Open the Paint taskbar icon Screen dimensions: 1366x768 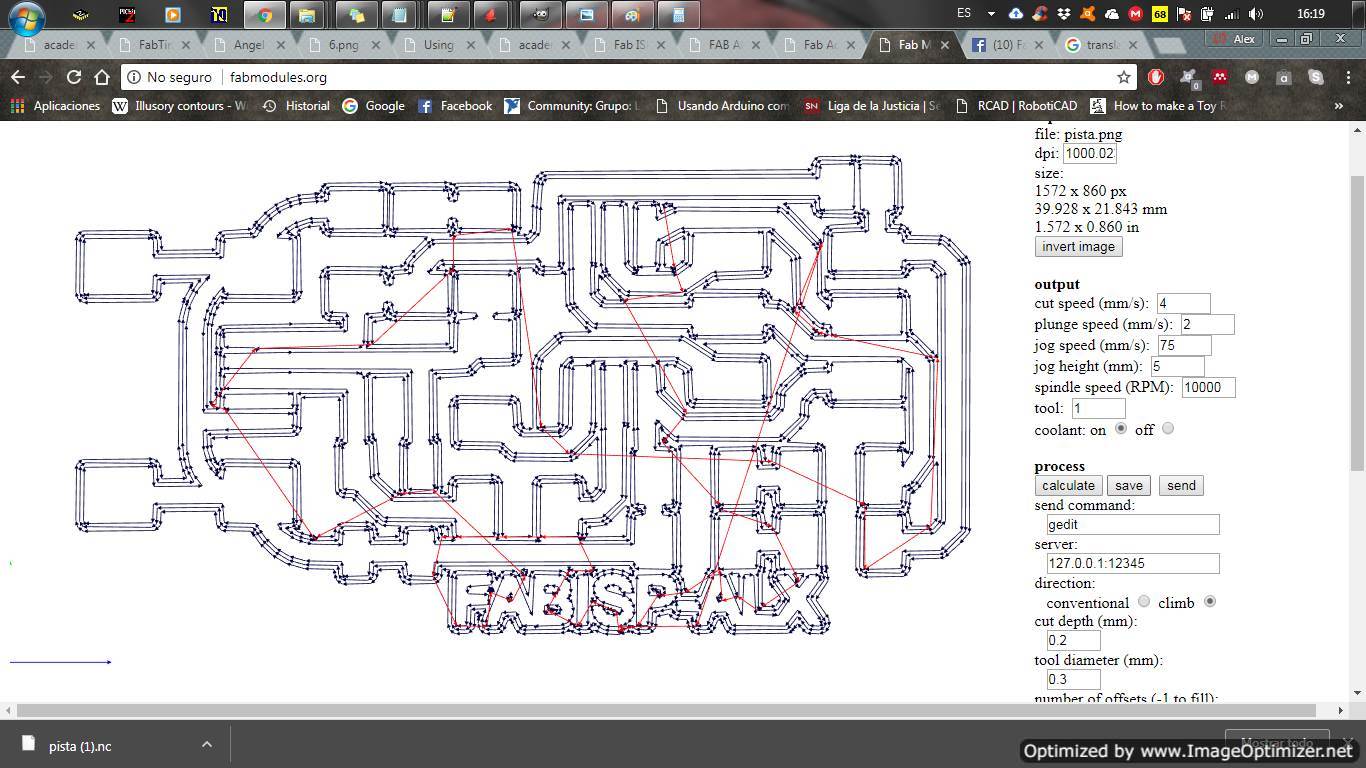pos(632,15)
